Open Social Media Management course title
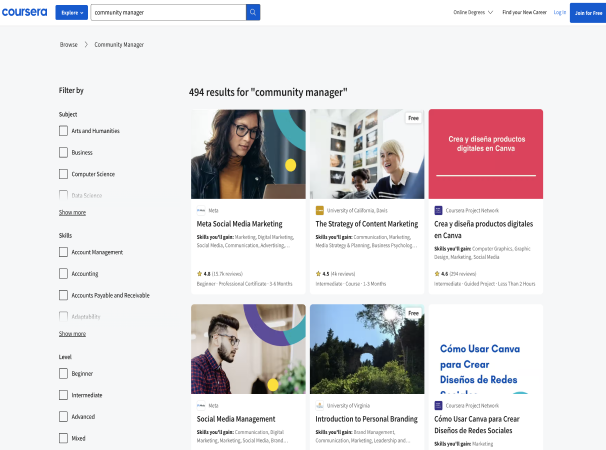 [x=236, y=419]
